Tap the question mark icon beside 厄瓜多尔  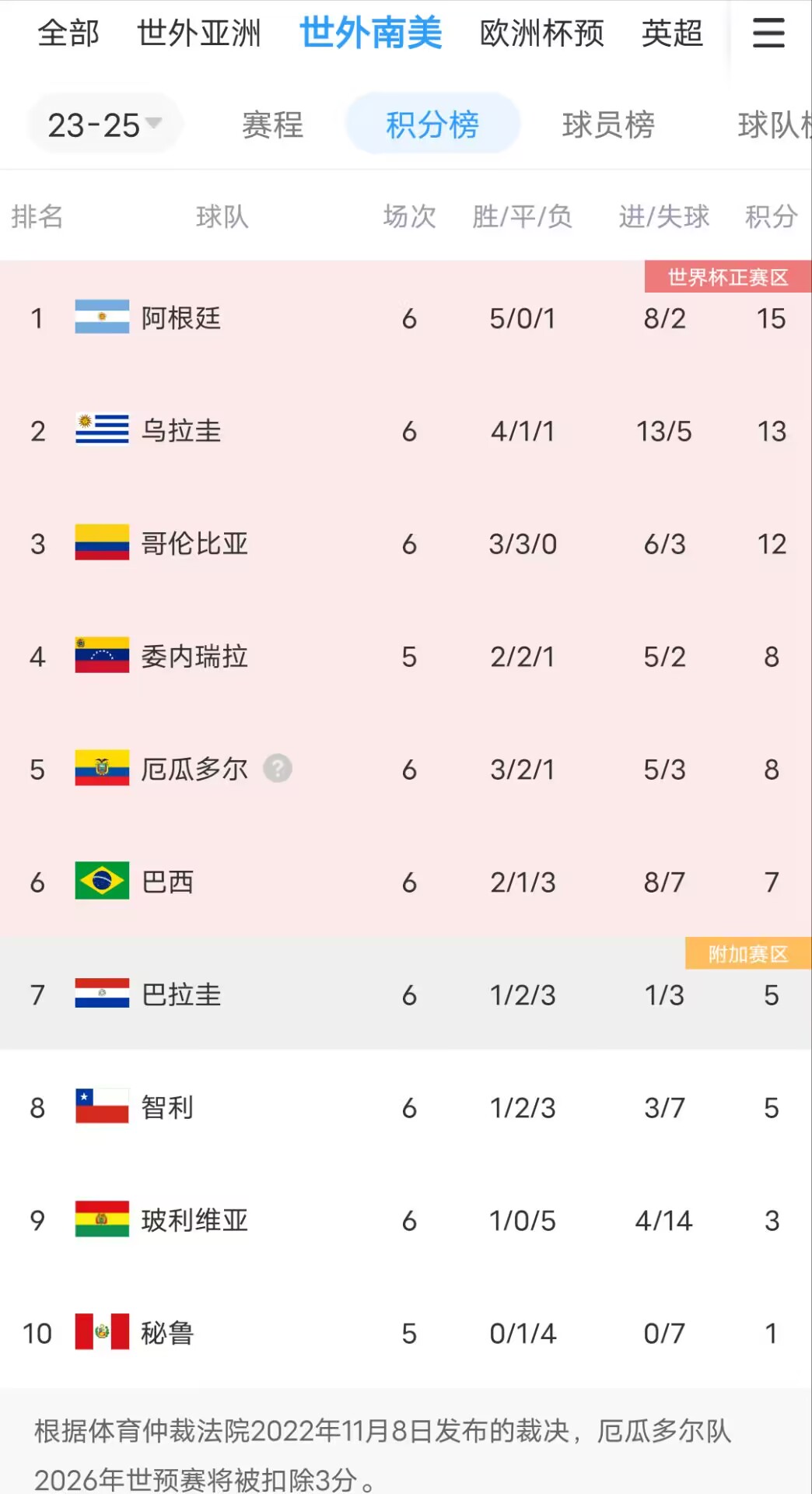pyautogui.click(x=278, y=769)
